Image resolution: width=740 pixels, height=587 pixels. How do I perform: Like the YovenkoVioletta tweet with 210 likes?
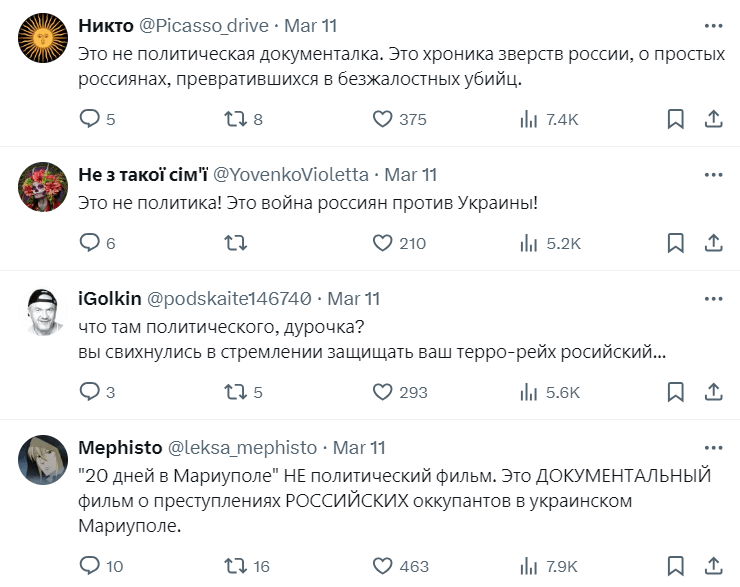[x=381, y=242]
